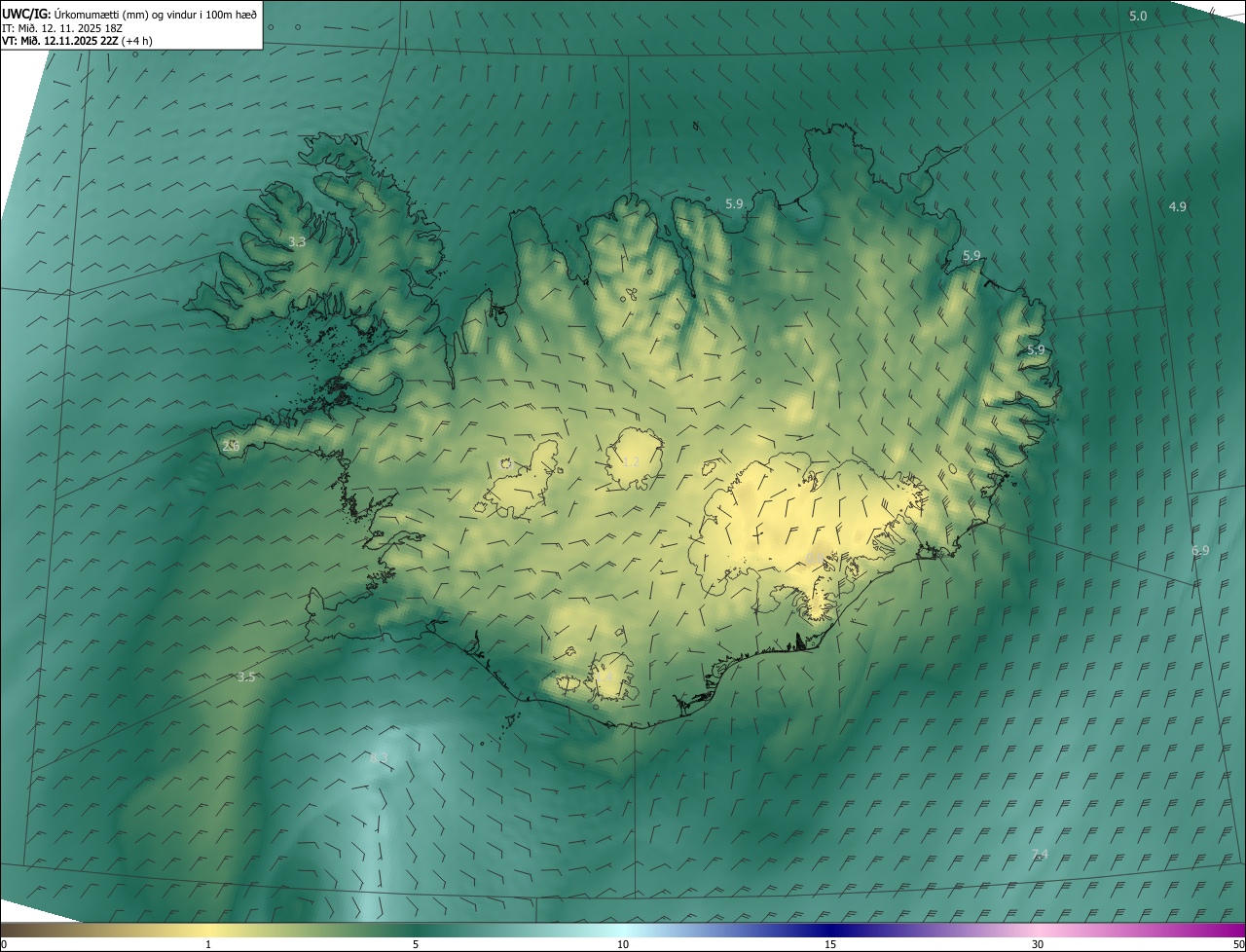Select the 7.4 value label in southeast sea
1246x952 pixels.
click(x=1040, y=854)
